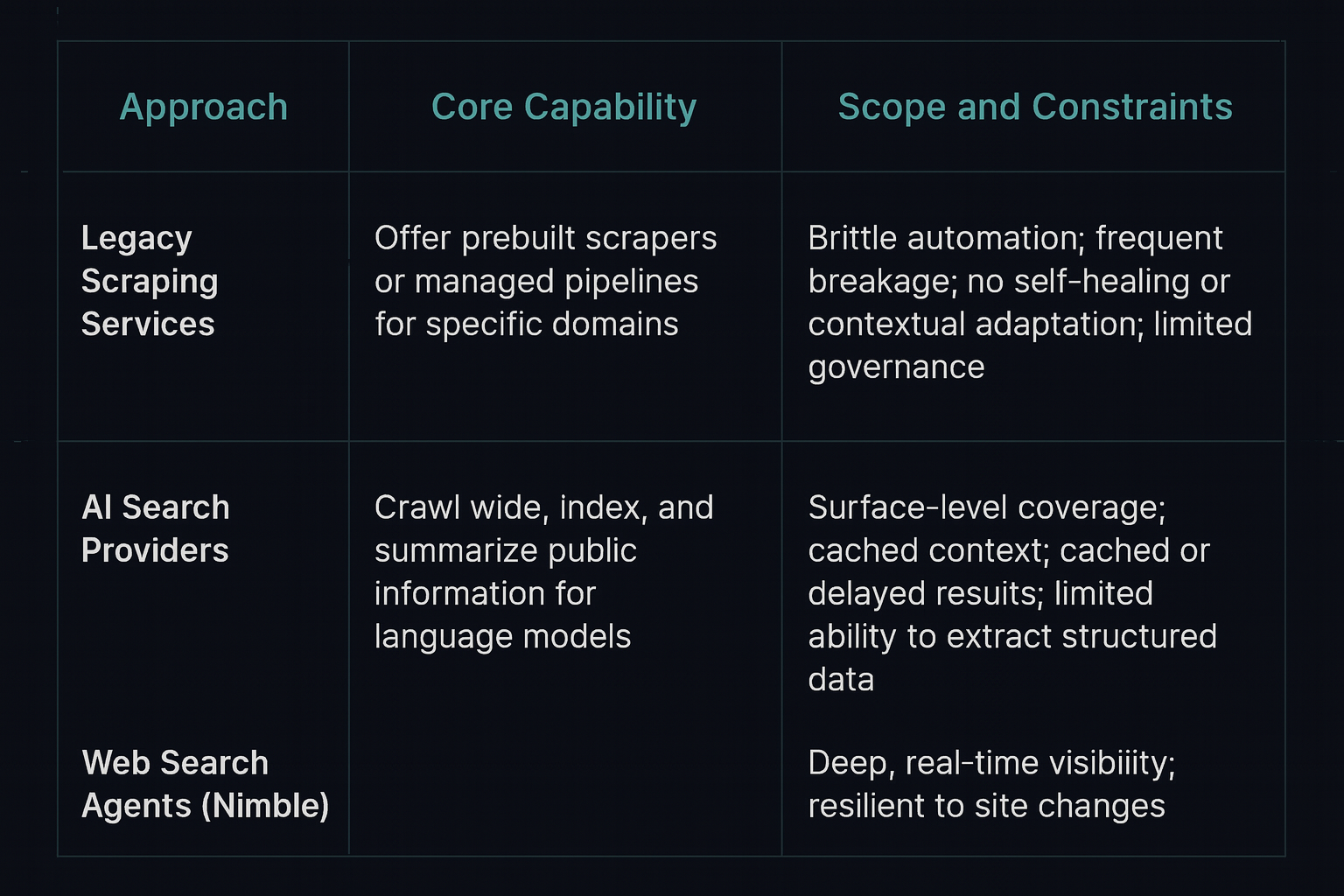This screenshot has height=896, width=1344.
Task: Click the word 'data' ending AI Search constraints
Action: coord(841,680)
